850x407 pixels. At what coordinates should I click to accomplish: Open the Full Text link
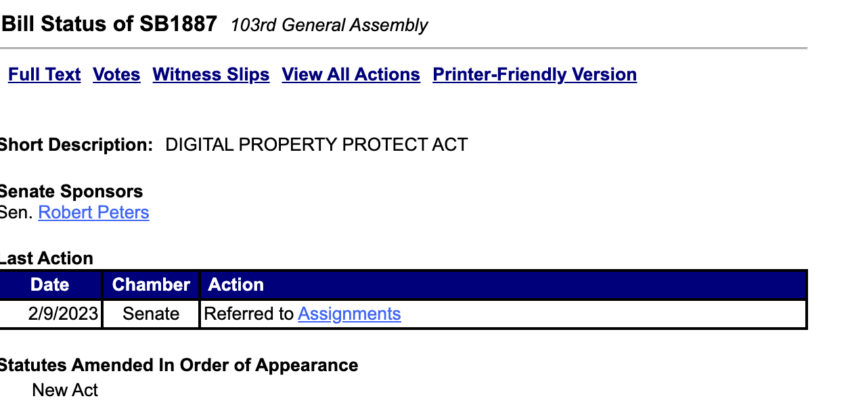(x=44, y=75)
